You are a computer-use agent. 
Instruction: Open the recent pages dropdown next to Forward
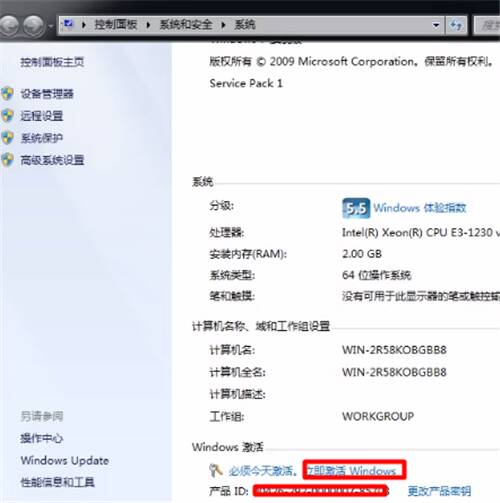pyautogui.click(x=50, y=26)
